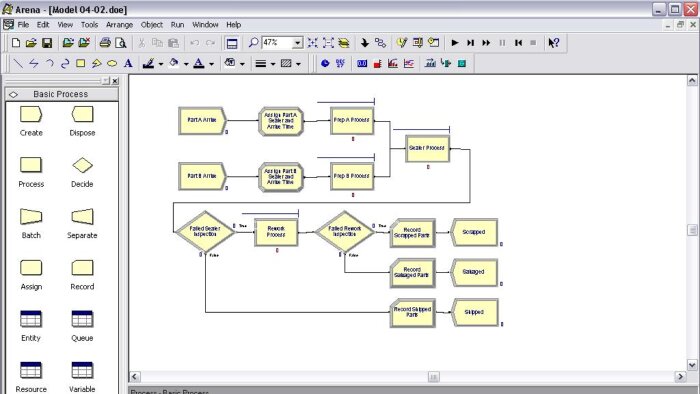Select the Entity data module
Screen dimensions: 700x394
(x=31, y=326)
